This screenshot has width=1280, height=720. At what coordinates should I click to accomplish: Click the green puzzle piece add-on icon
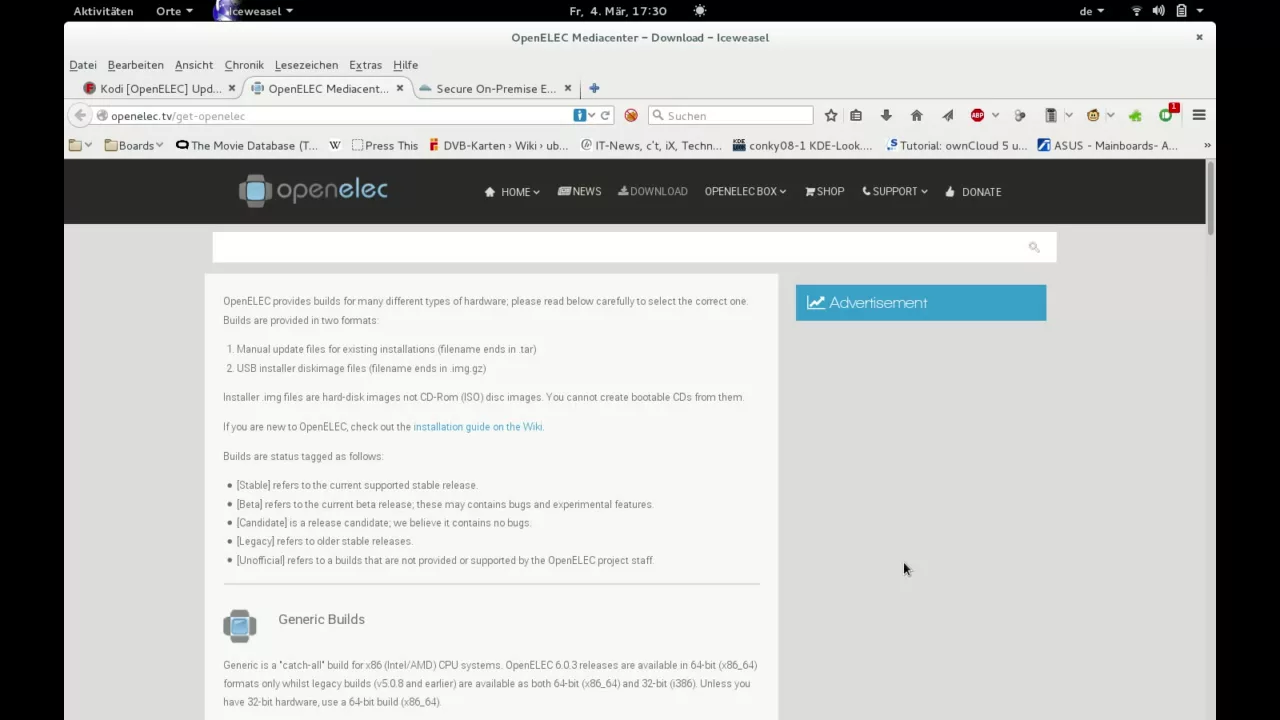(1135, 115)
